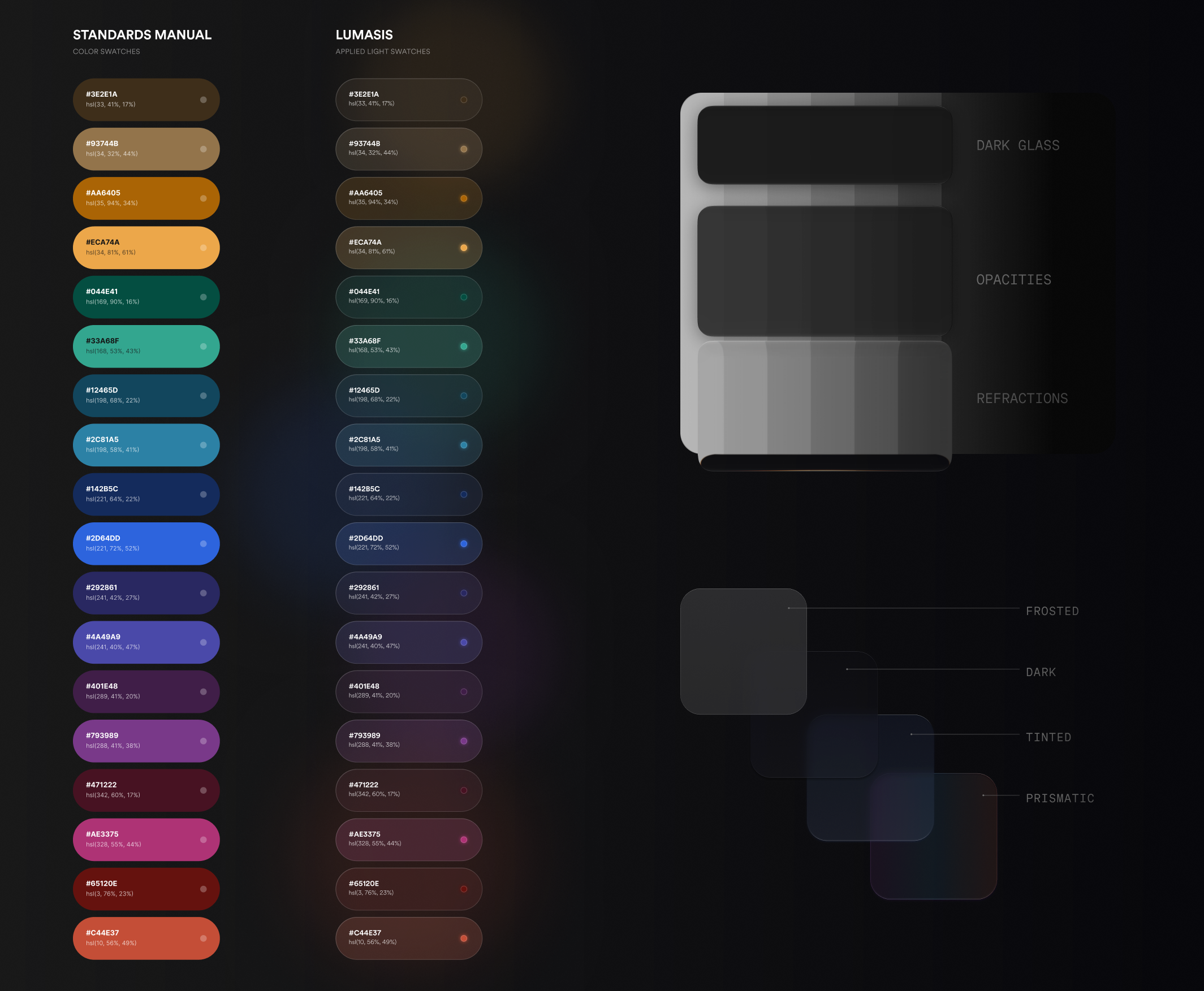
Task: Select the frosted glass card
Action: coord(743,651)
